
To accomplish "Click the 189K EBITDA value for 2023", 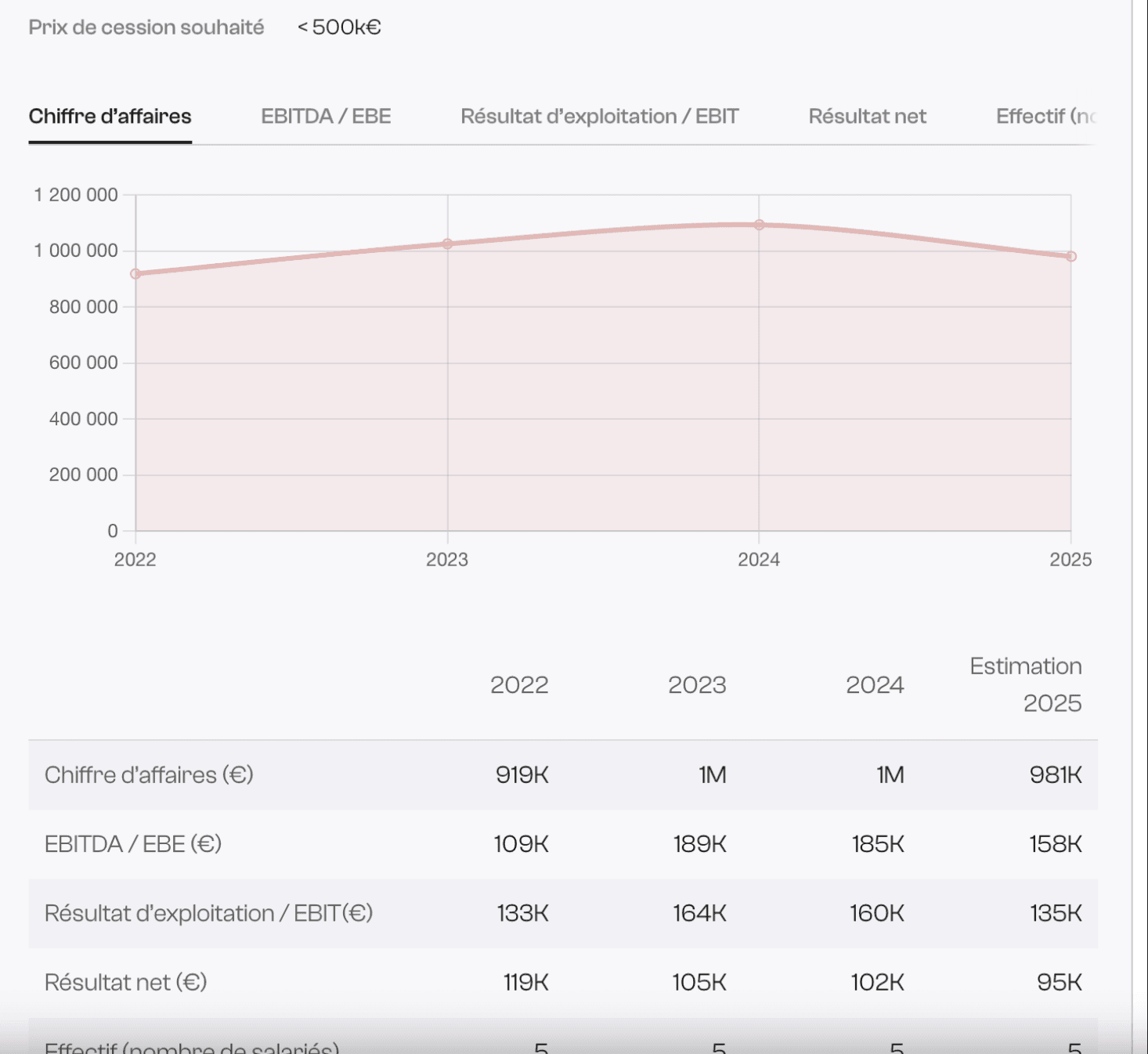I will 699,844.
